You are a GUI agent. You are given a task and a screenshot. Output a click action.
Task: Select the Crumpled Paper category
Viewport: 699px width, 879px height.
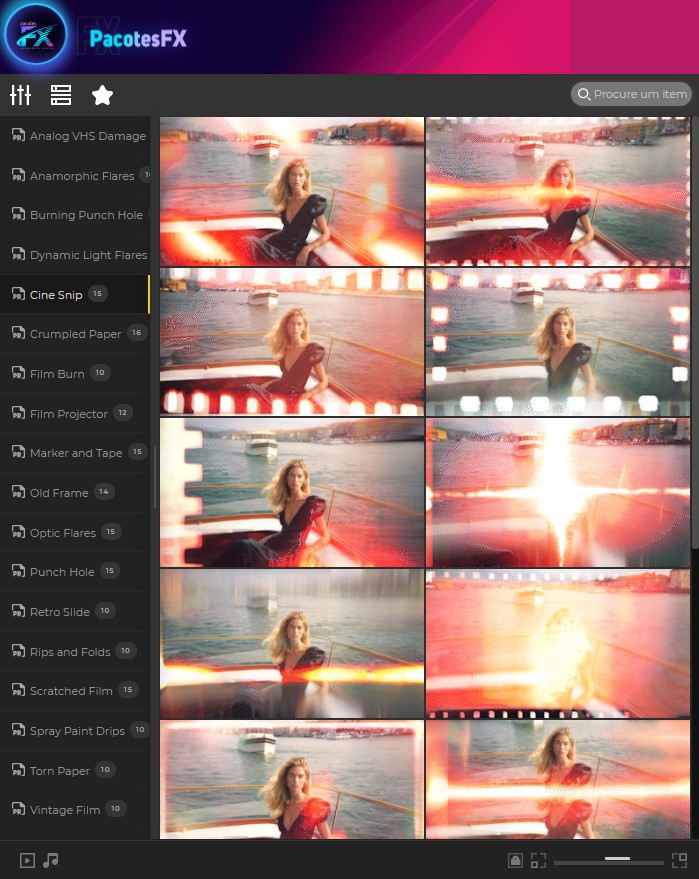[75, 334]
